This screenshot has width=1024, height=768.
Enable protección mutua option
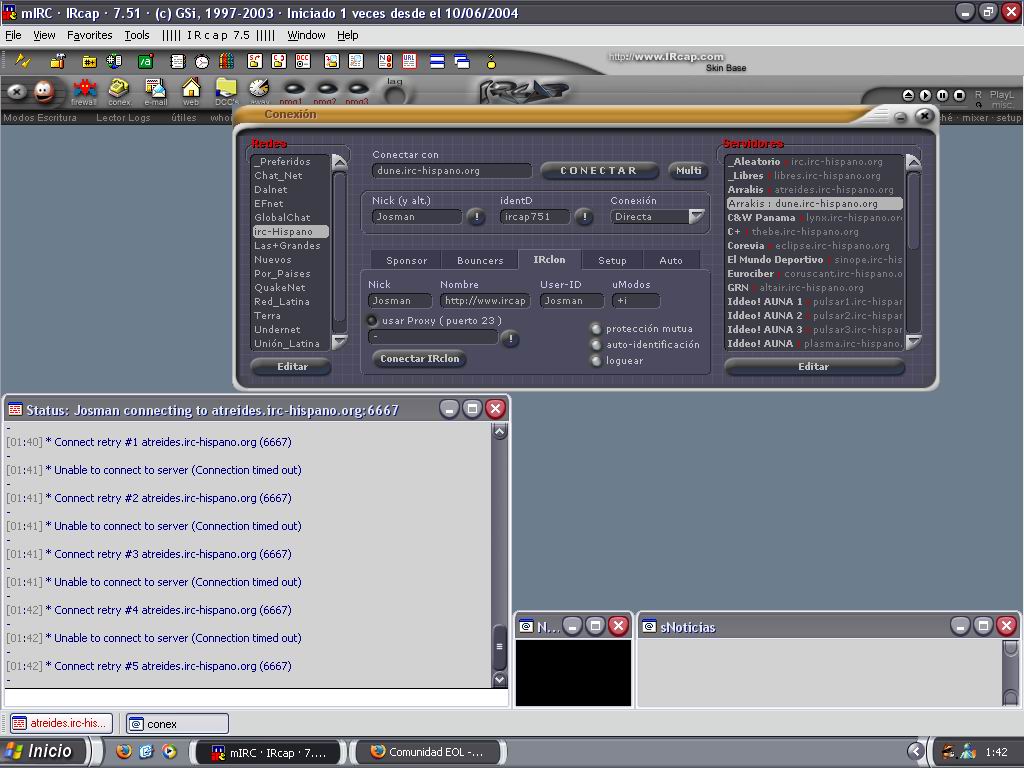(596, 328)
